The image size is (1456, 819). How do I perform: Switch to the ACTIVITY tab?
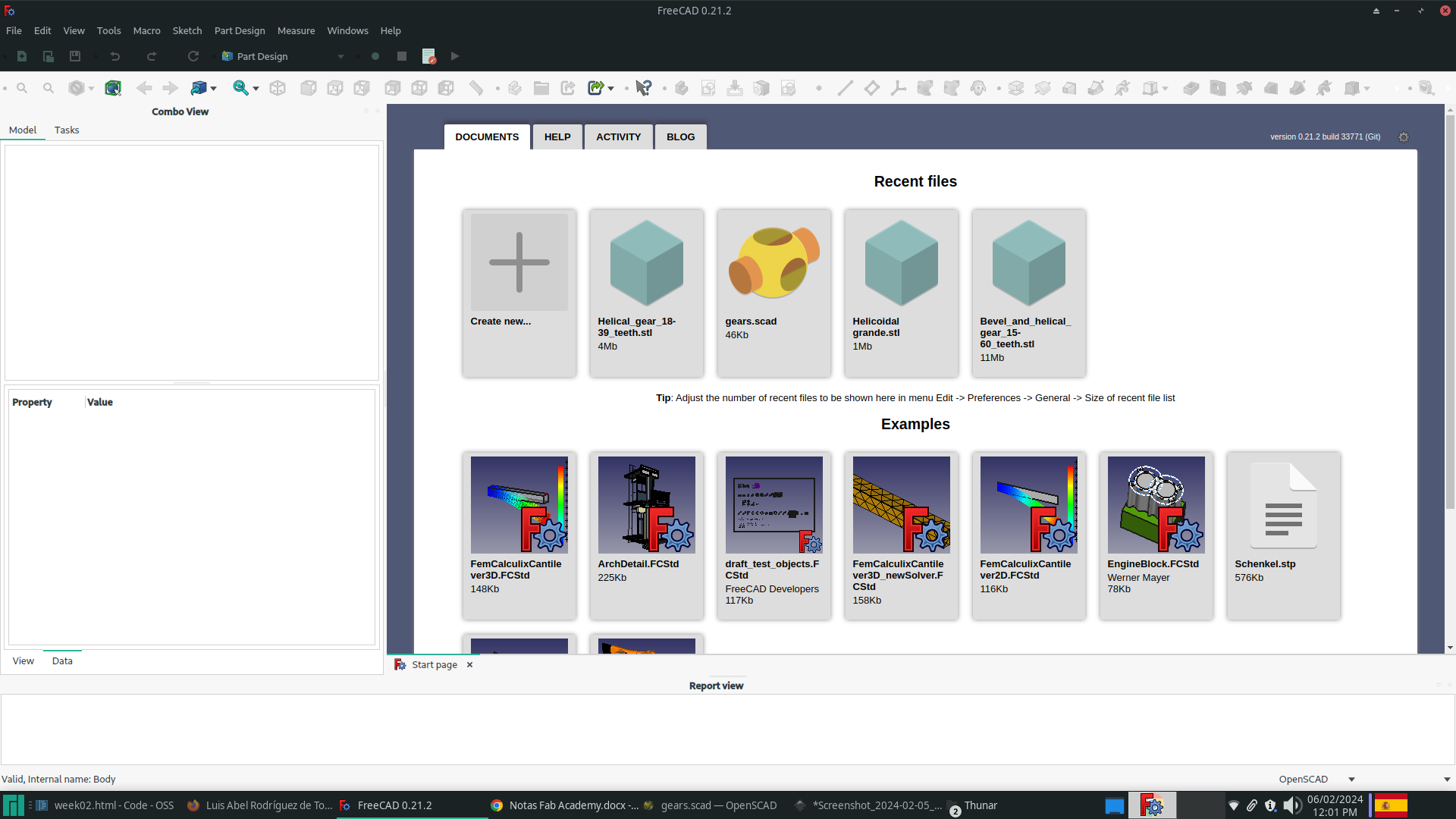[x=618, y=136]
